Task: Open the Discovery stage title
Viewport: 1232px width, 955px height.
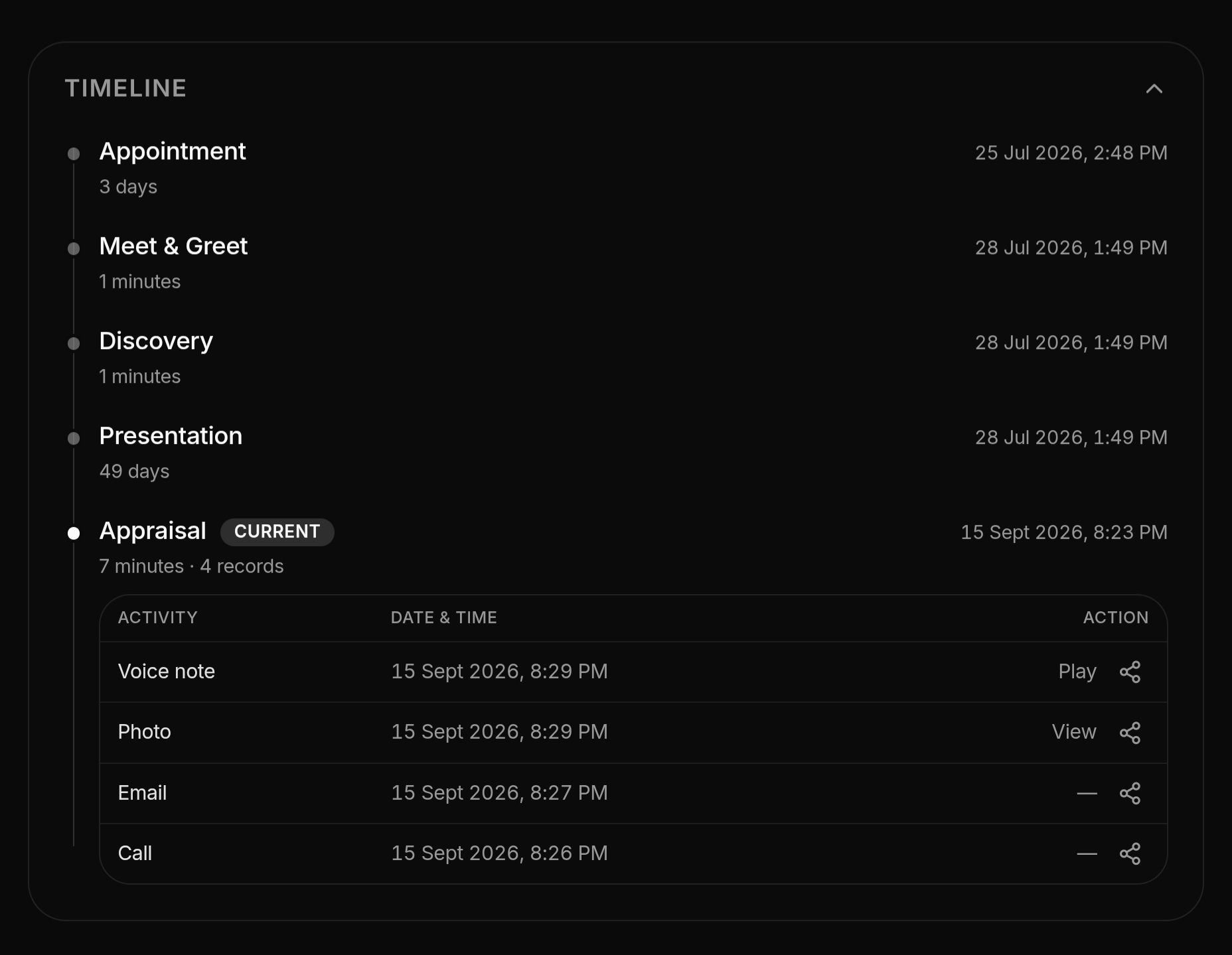Action: (156, 341)
